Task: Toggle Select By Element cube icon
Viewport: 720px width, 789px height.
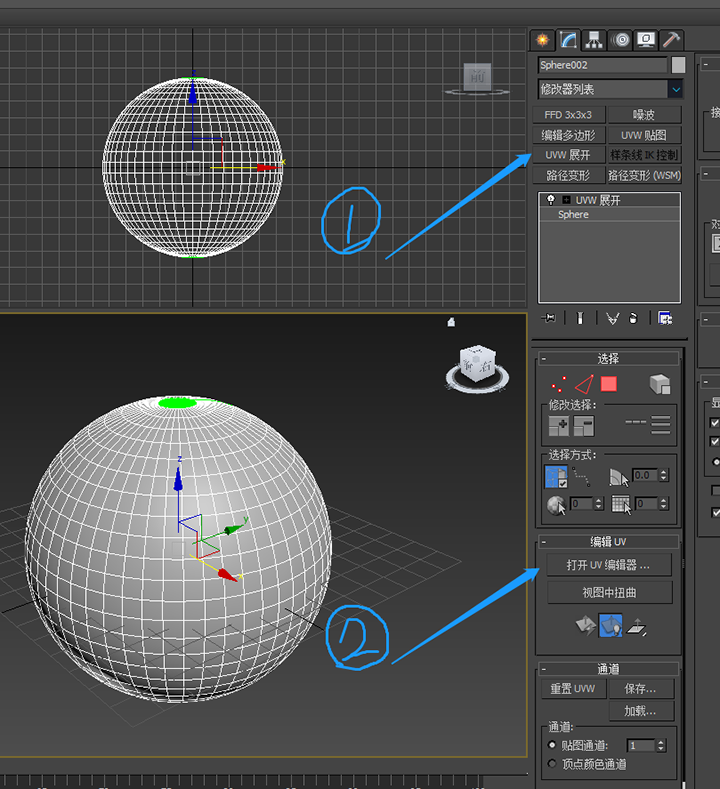Action: pyautogui.click(x=660, y=384)
